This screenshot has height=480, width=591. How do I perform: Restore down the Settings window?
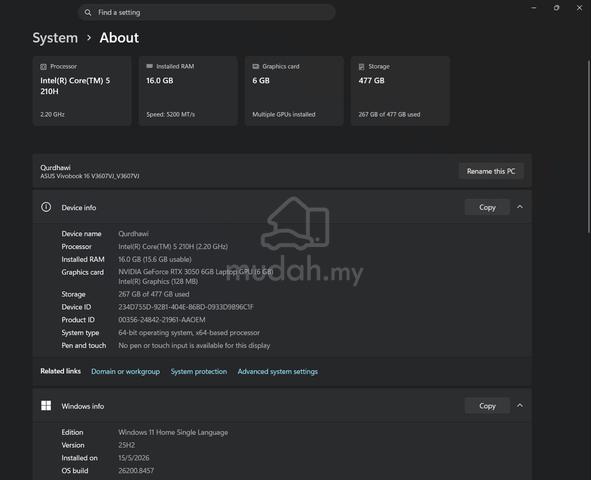coord(556,8)
